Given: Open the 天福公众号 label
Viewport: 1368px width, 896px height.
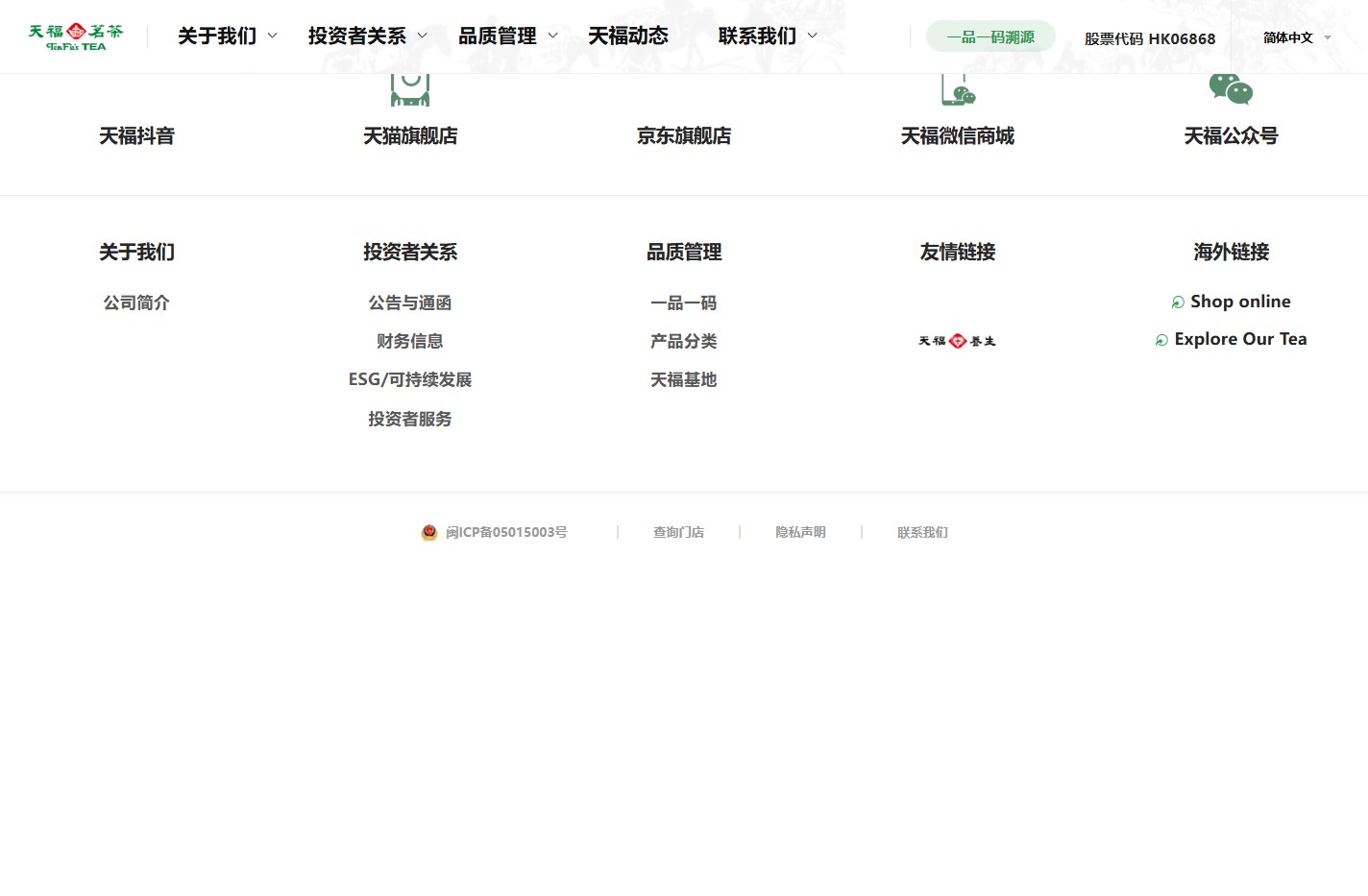Looking at the screenshot, I should click(1231, 135).
